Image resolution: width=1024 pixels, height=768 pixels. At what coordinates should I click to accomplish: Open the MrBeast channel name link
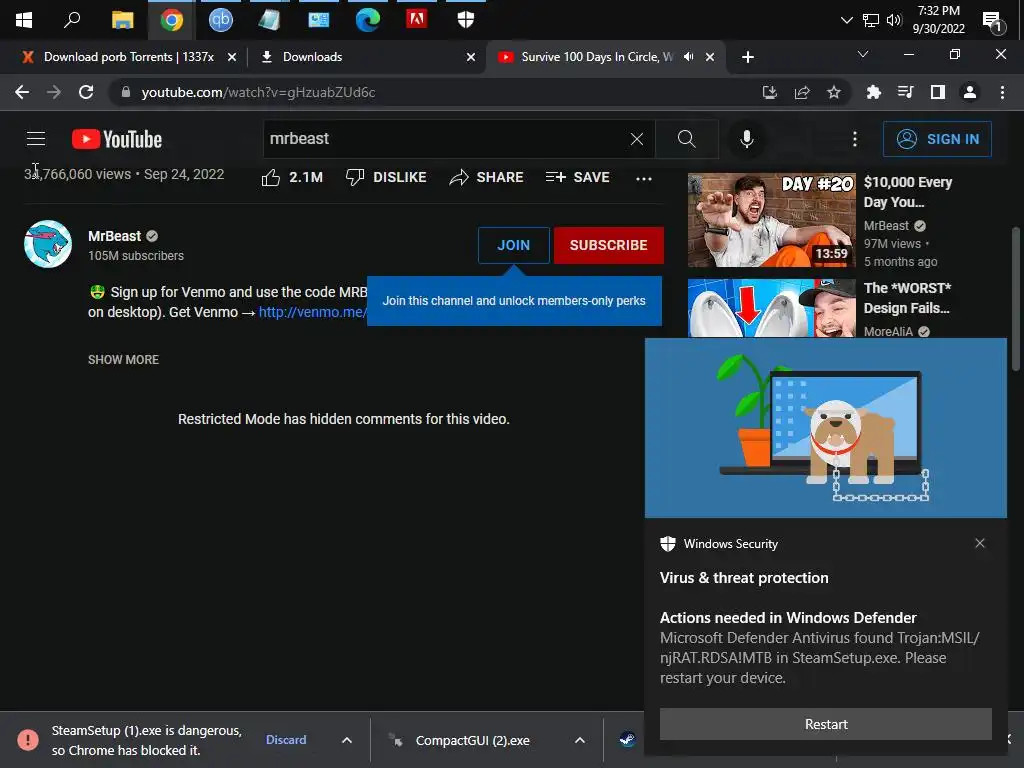click(114, 236)
